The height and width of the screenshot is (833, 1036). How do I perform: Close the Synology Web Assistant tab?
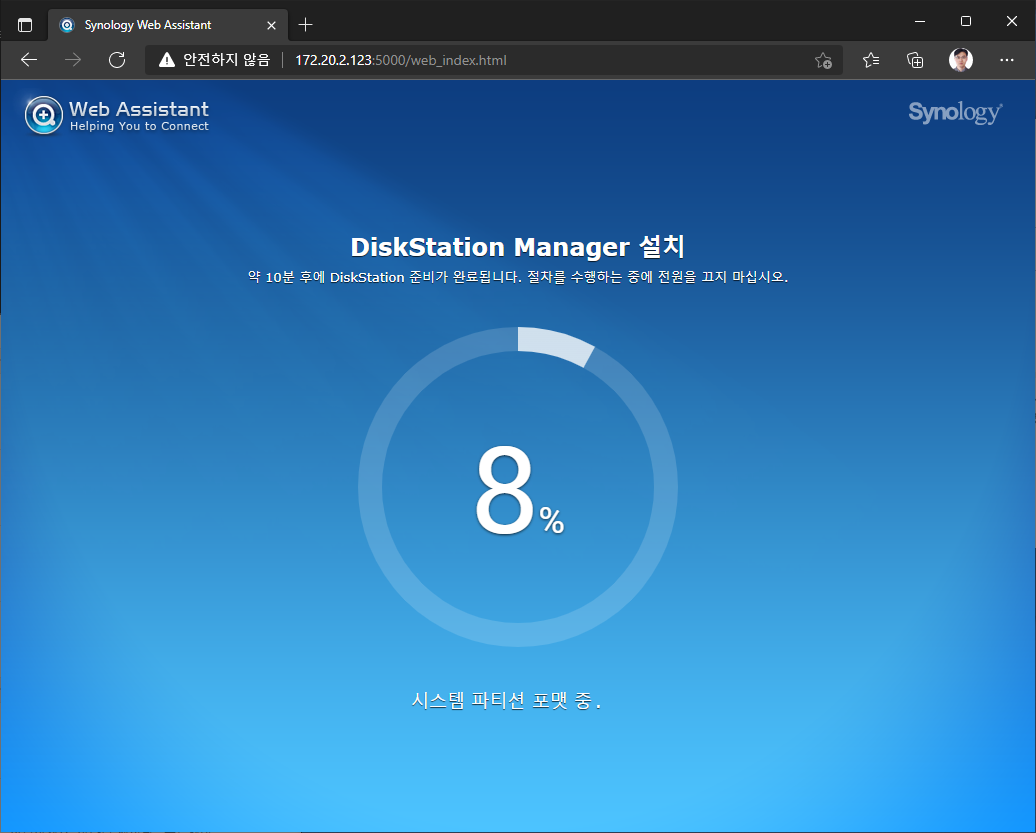click(271, 25)
